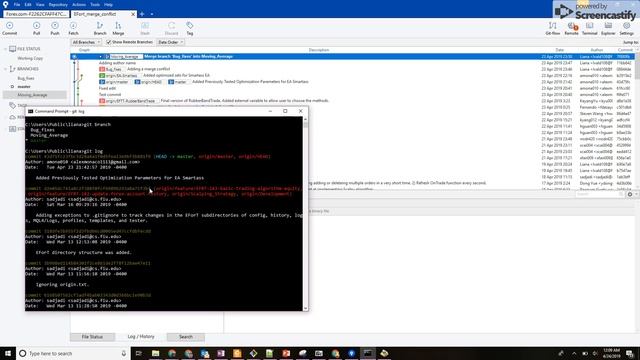Open the Repository menu
Image resolution: width=640 pixels, height=360 pixels.
pos(58,4)
